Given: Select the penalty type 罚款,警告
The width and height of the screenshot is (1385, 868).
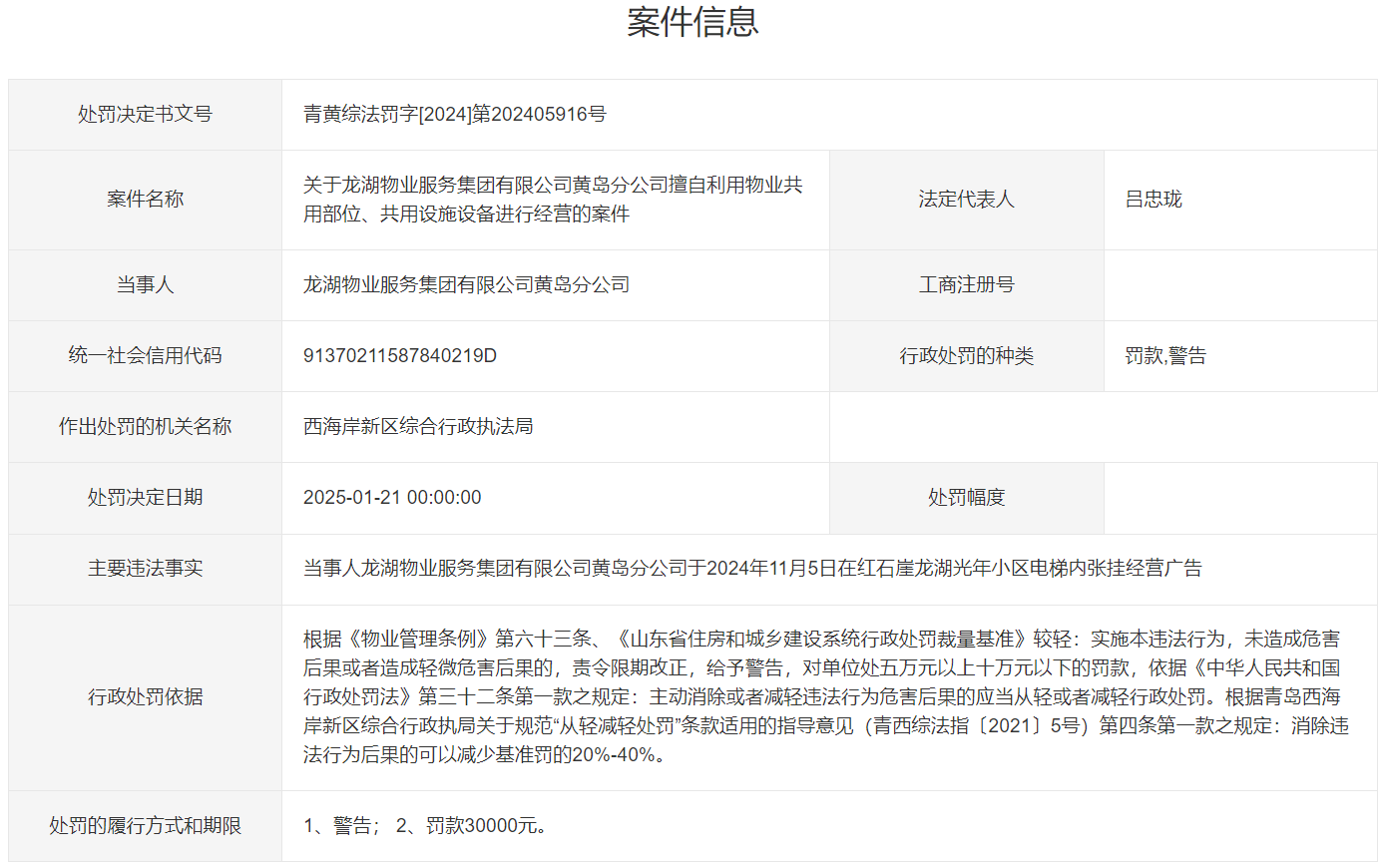Looking at the screenshot, I should [x=1165, y=356].
